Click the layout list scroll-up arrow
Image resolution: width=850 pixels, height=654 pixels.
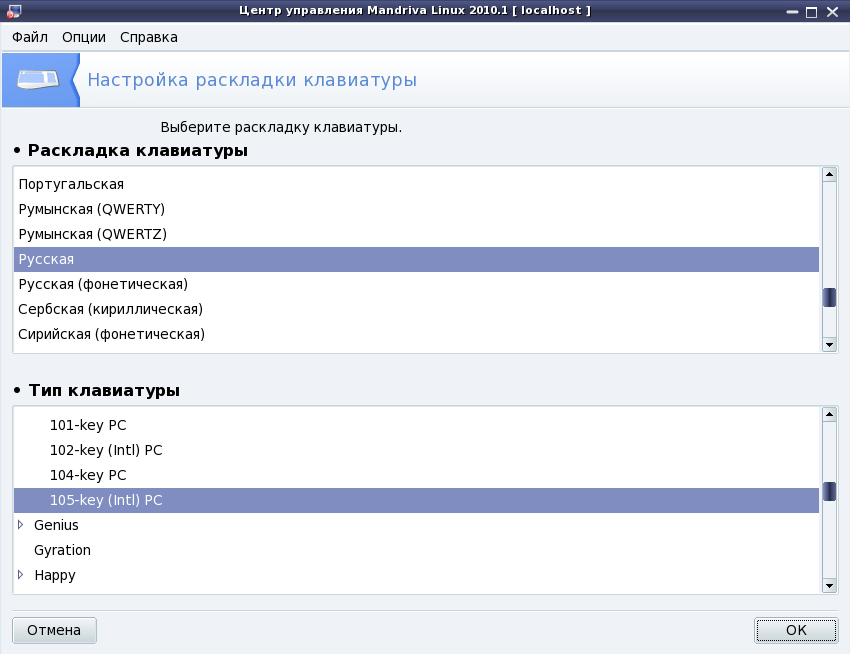coord(829,175)
